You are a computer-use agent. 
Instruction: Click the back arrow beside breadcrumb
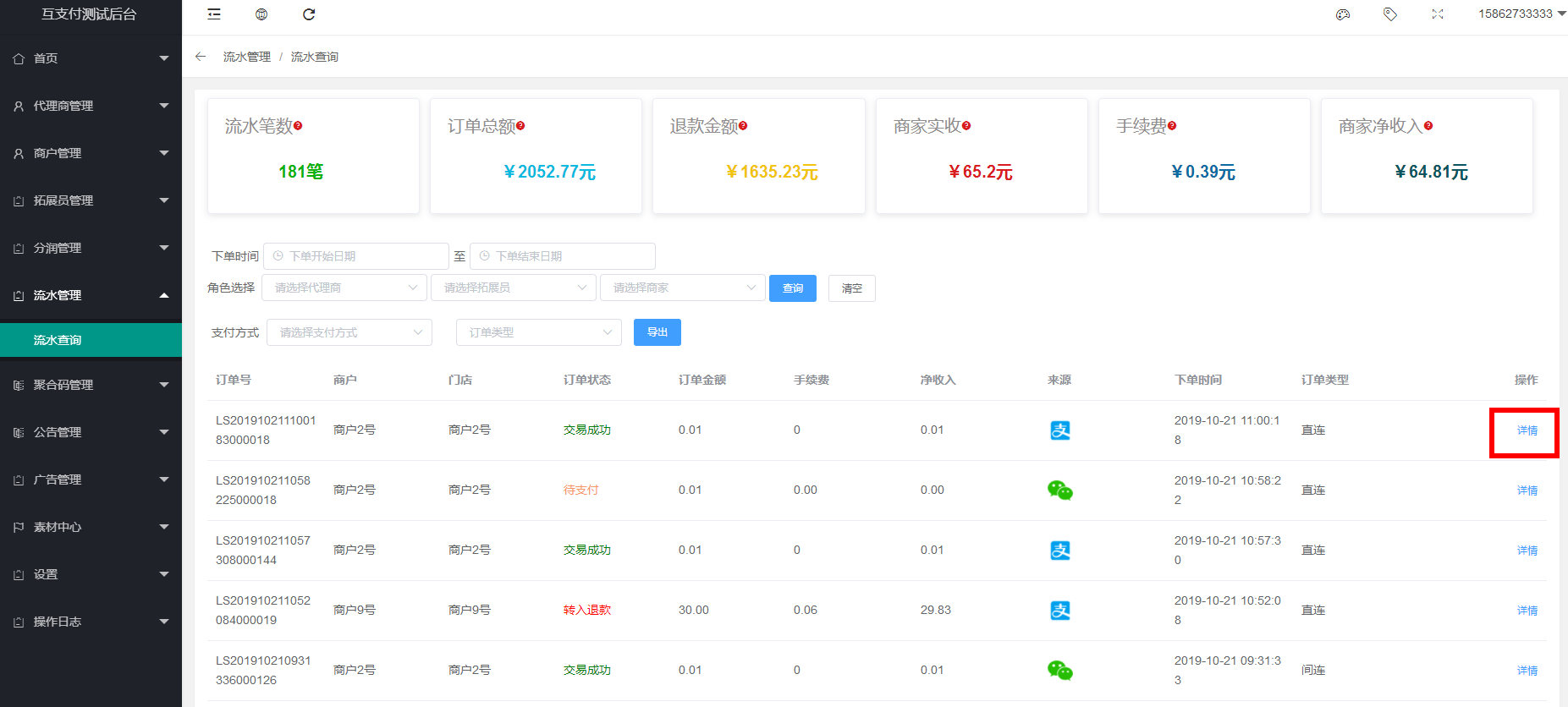click(201, 57)
